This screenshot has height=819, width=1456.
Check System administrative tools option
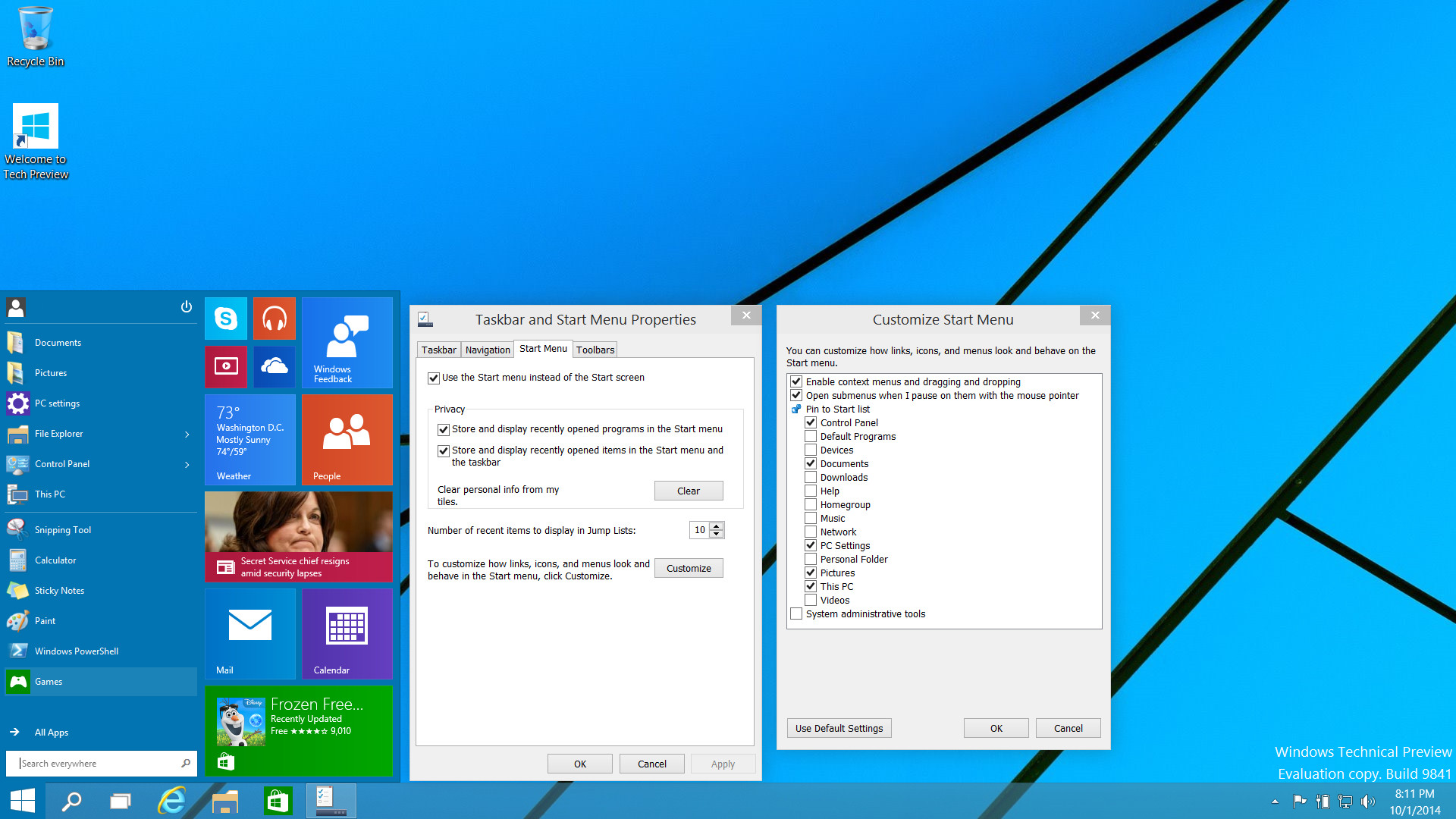[x=796, y=614]
